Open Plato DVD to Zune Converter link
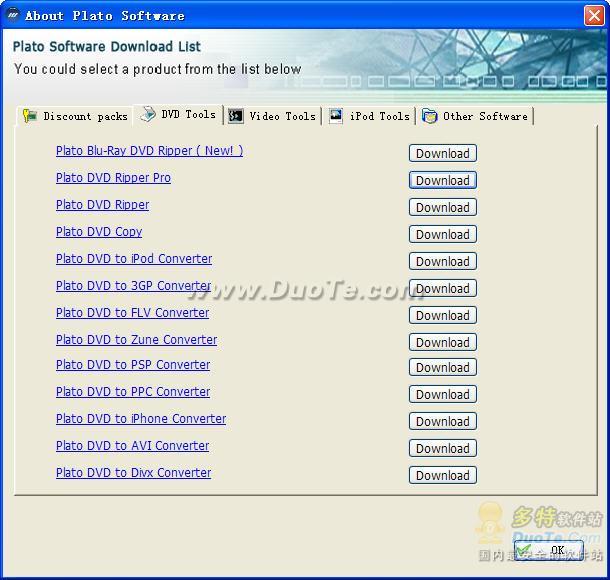Viewport: 610px width, 580px height. point(136,340)
